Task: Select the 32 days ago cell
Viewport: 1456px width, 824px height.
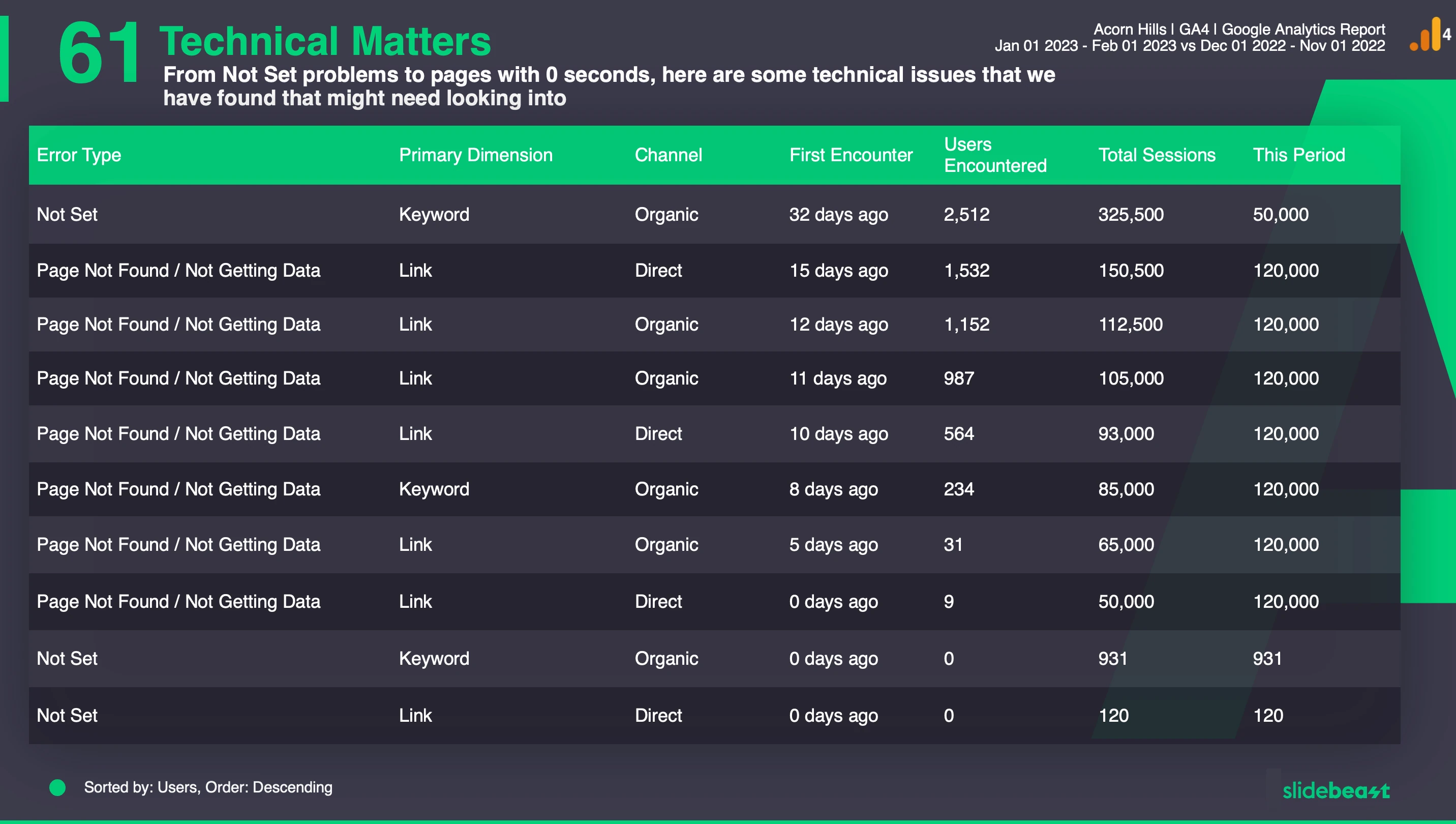Action: click(x=838, y=215)
